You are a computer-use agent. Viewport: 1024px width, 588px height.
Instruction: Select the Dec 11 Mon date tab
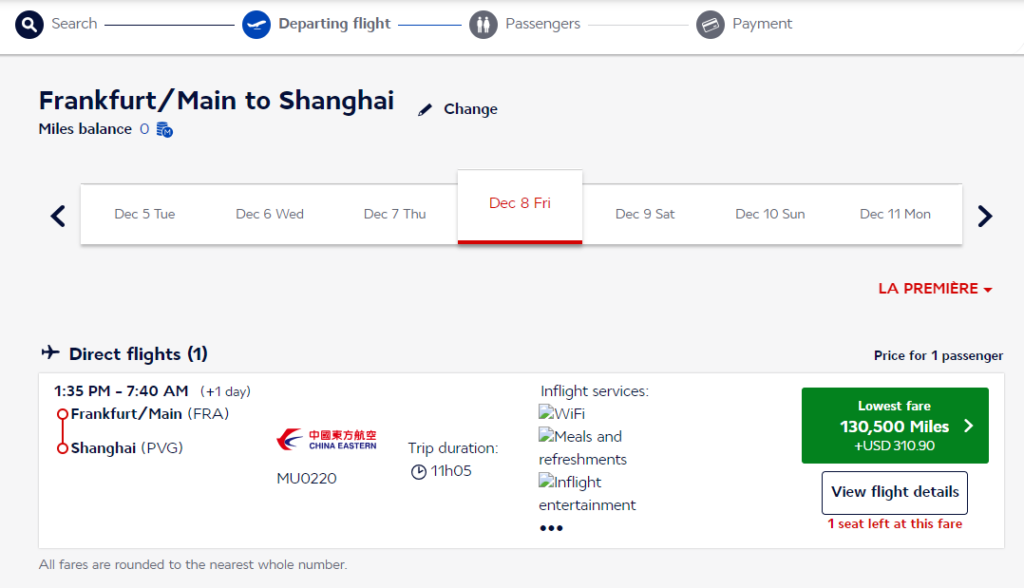pos(895,213)
